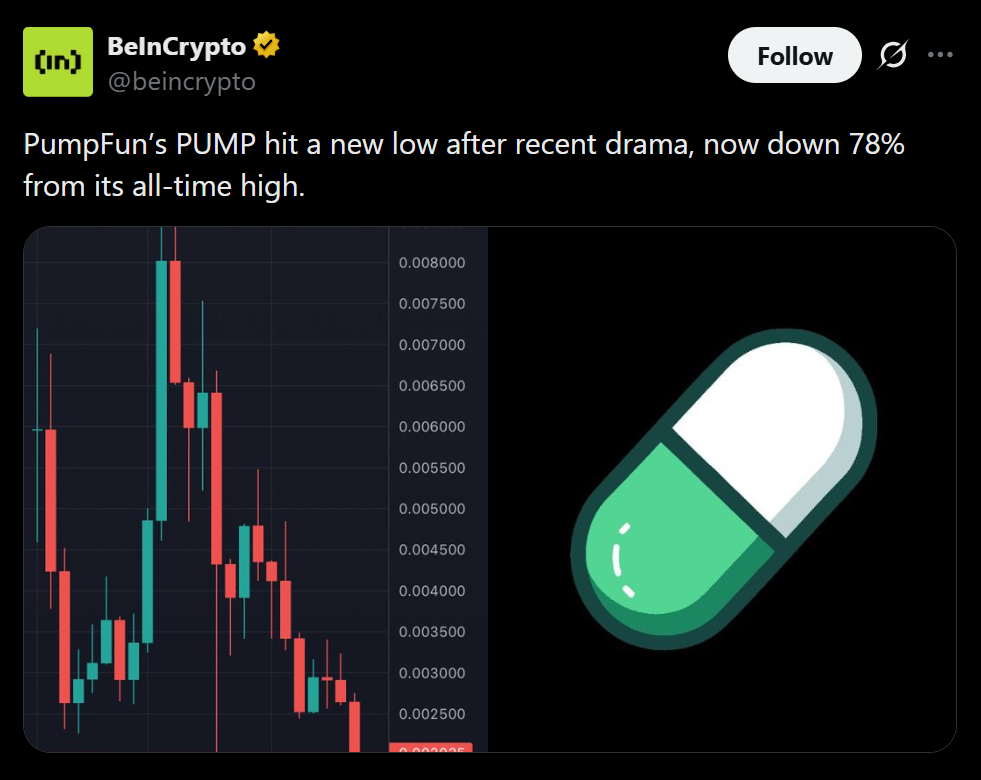Click the 0.006000 price axis label
The height and width of the screenshot is (780, 981).
click(x=431, y=427)
